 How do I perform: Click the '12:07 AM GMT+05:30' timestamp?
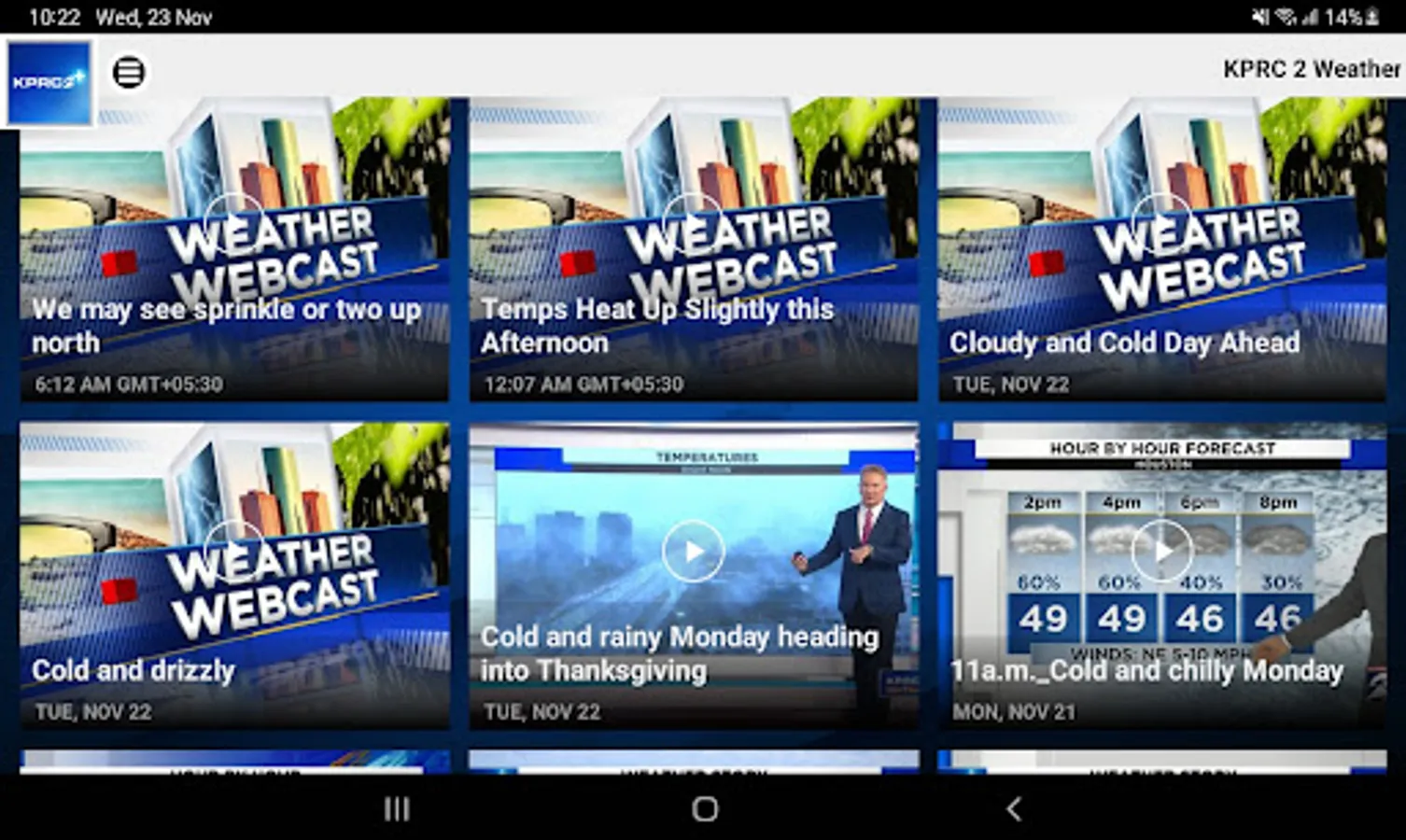click(583, 385)
